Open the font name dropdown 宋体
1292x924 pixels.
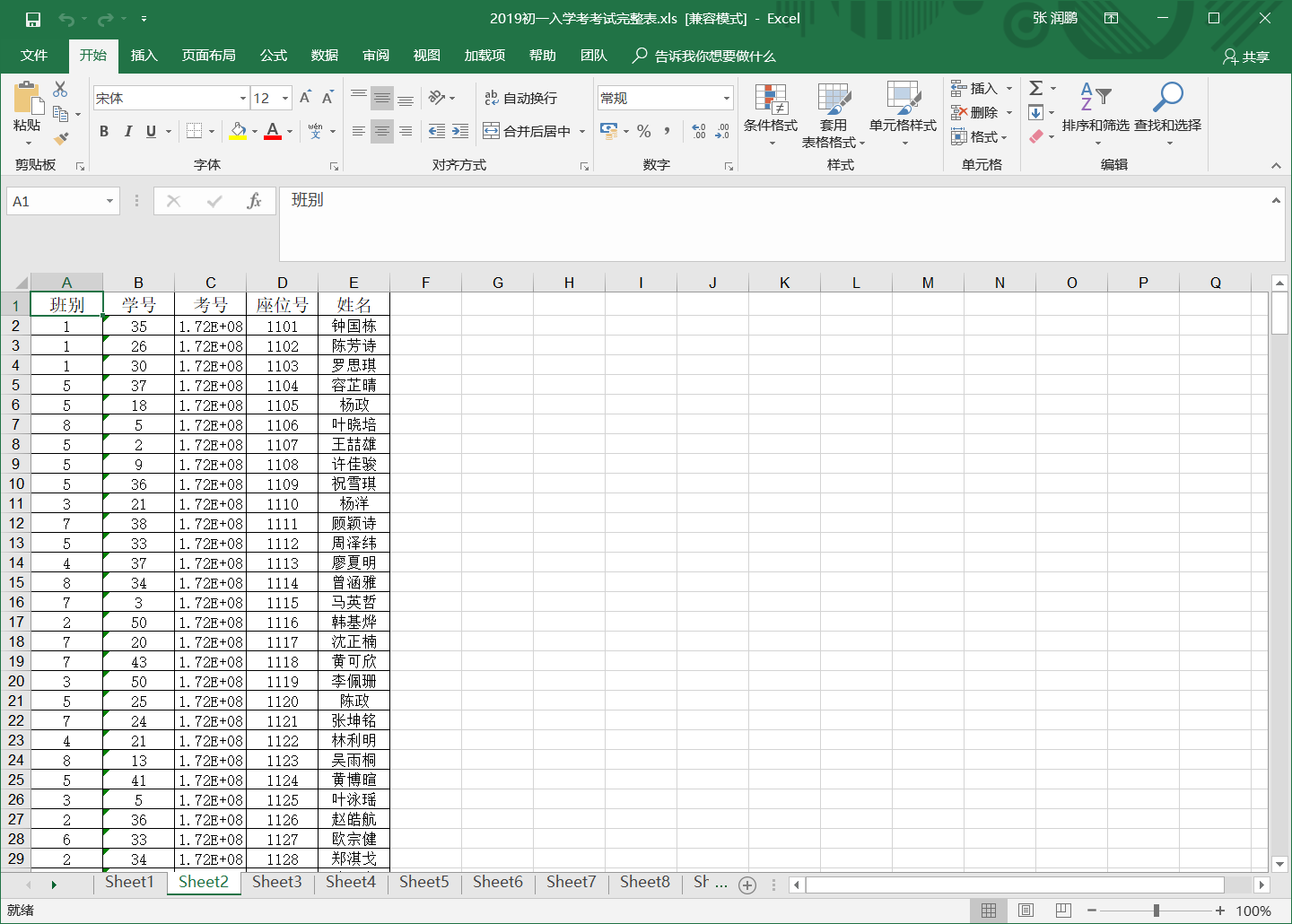243,98
